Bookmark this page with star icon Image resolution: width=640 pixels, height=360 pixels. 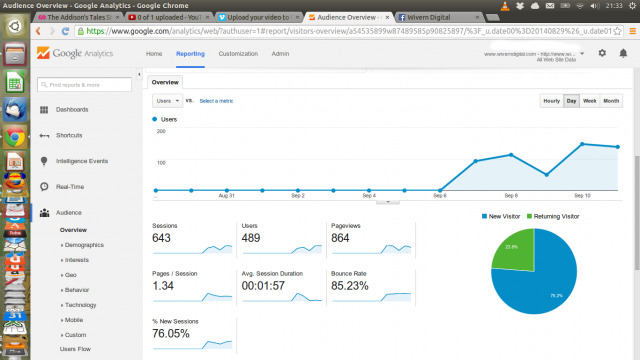[x=618, y=31]
